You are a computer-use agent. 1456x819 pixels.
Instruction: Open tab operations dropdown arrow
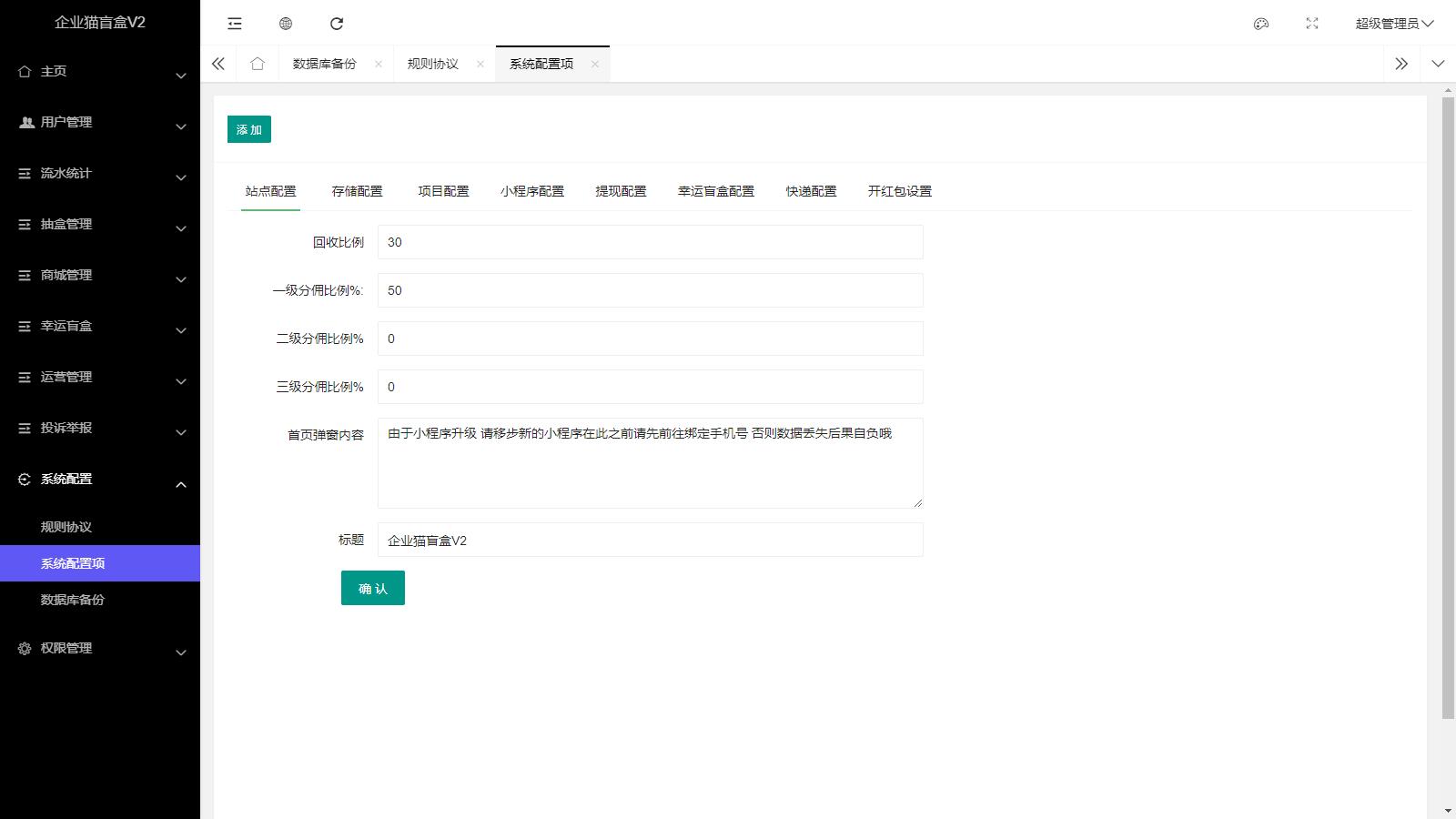pos(1438,64)
